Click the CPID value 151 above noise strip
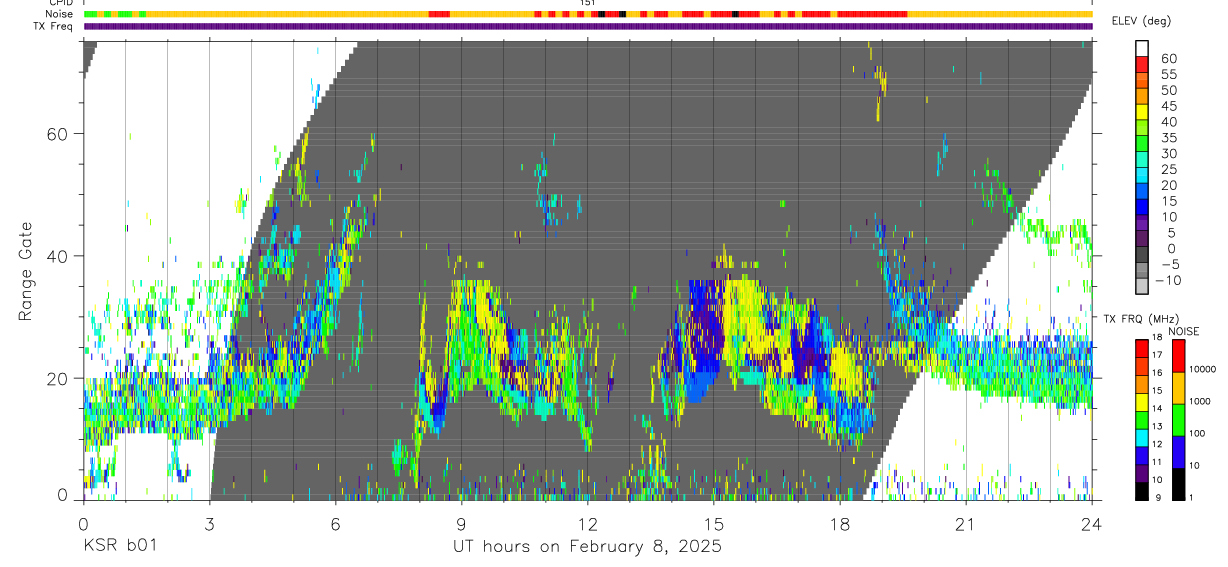Screen dimensions: 1228x567 pyautogui.click(x=588, y=3)
